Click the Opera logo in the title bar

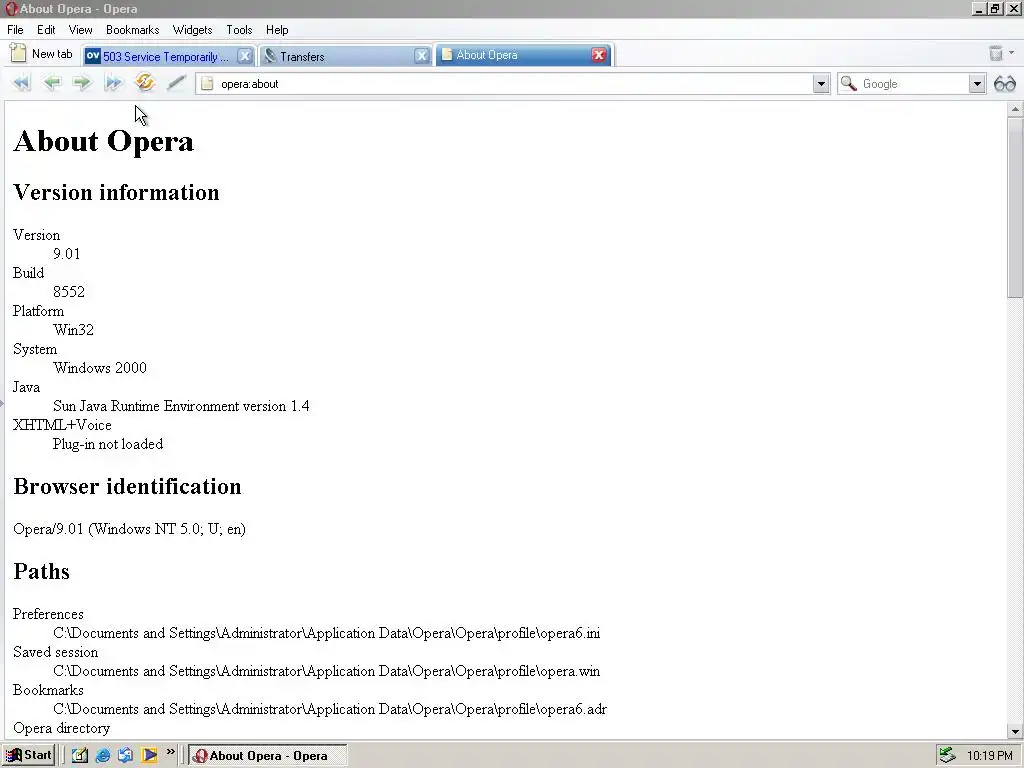pos(10,9)
